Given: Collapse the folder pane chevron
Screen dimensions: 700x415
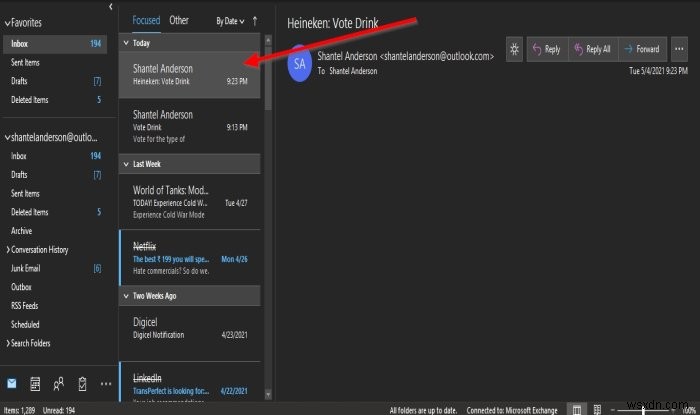Looking at the screenshot, I should [x=111, y=7].
